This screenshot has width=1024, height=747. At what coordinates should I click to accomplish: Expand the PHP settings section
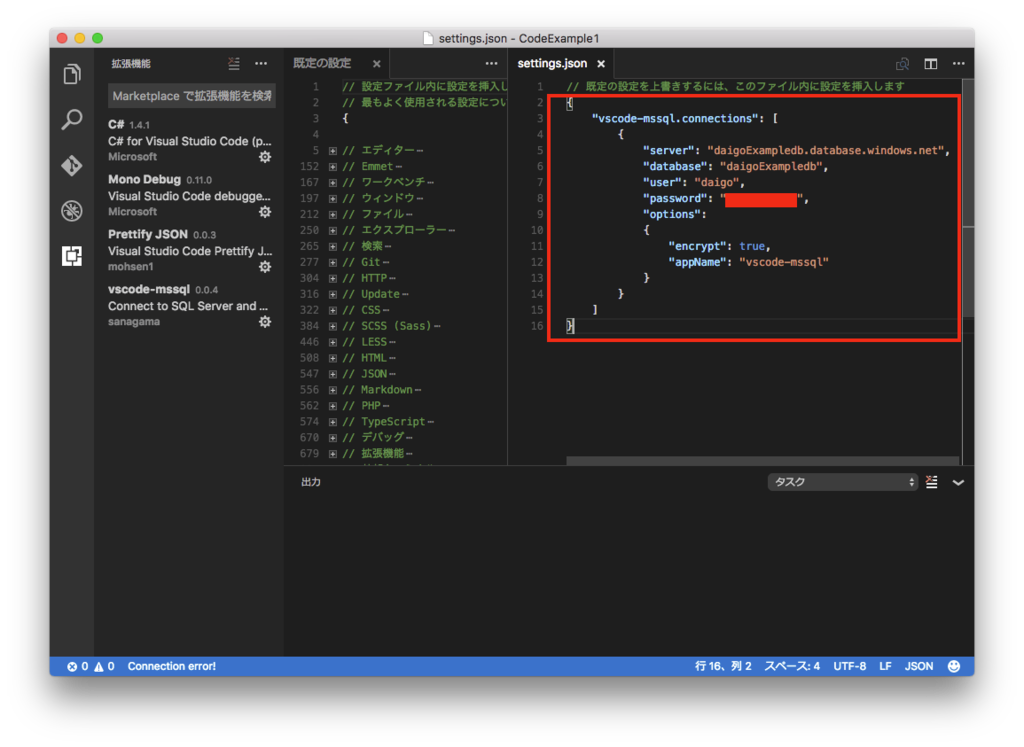click(333, 406)
